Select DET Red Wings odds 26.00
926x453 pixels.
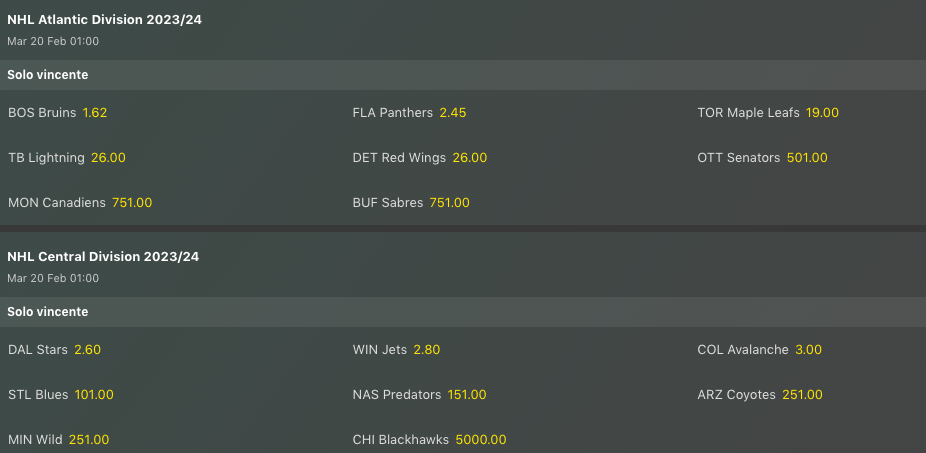pos(469,158)
